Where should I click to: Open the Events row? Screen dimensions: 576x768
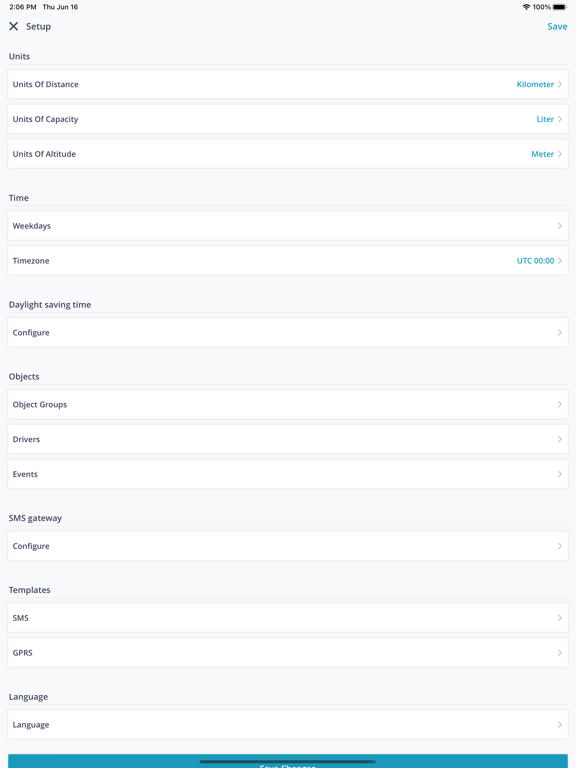pos(288,474)
